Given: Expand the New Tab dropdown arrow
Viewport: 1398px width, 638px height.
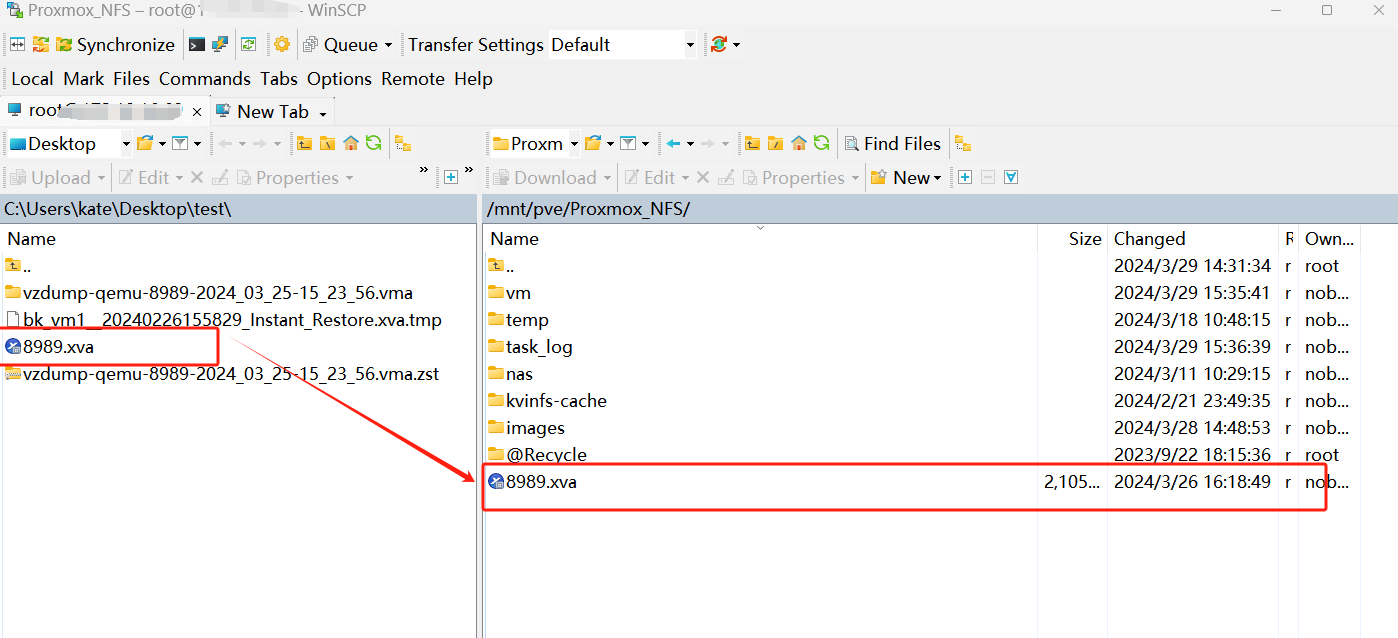Looking at the screenshot, I should [x=322, y=114].
